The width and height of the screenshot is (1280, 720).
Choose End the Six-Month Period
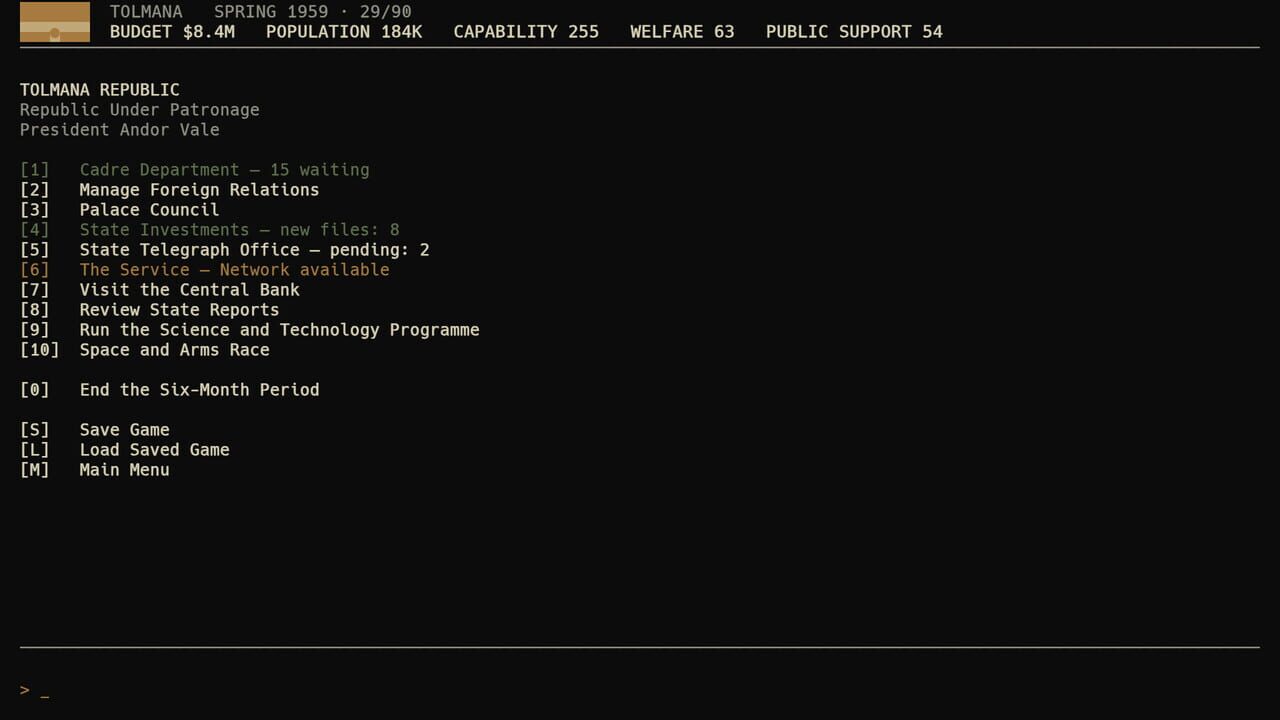click(x=170, y=390)
